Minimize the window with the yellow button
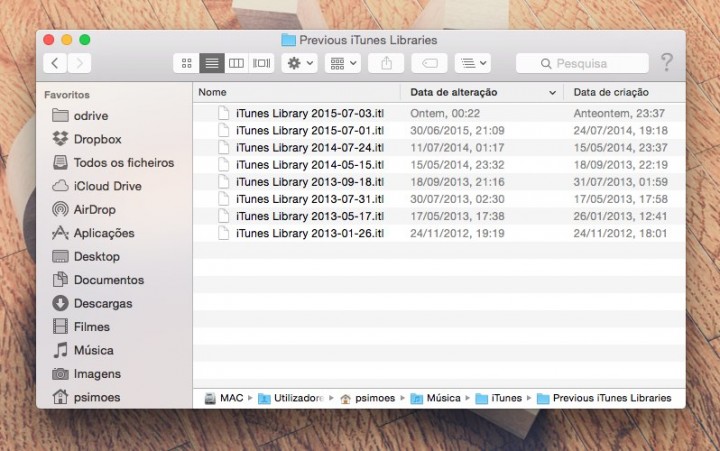Screen dimensions: 720x451 point(67,39)
